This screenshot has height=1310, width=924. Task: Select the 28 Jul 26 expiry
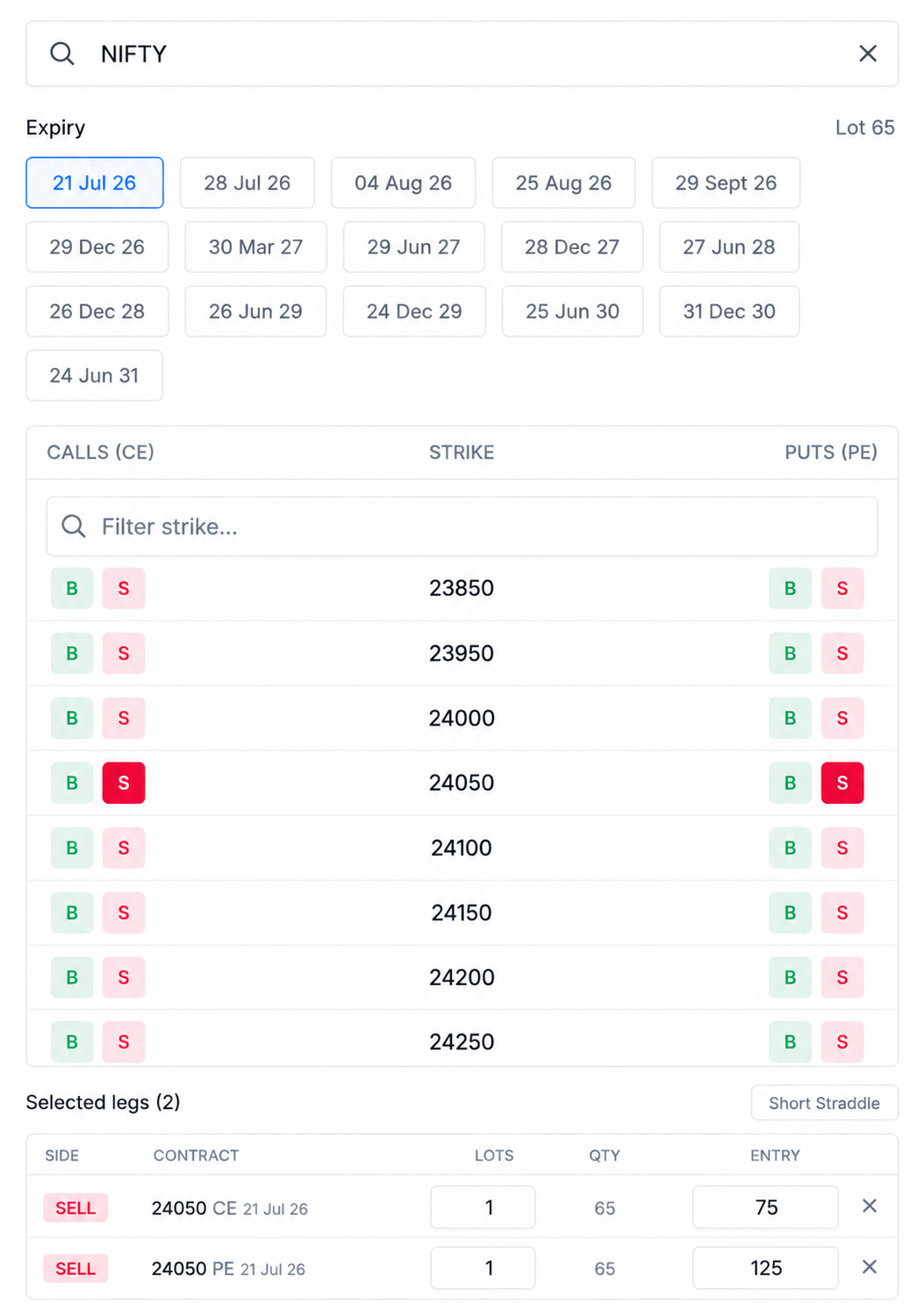coord(247,183)
